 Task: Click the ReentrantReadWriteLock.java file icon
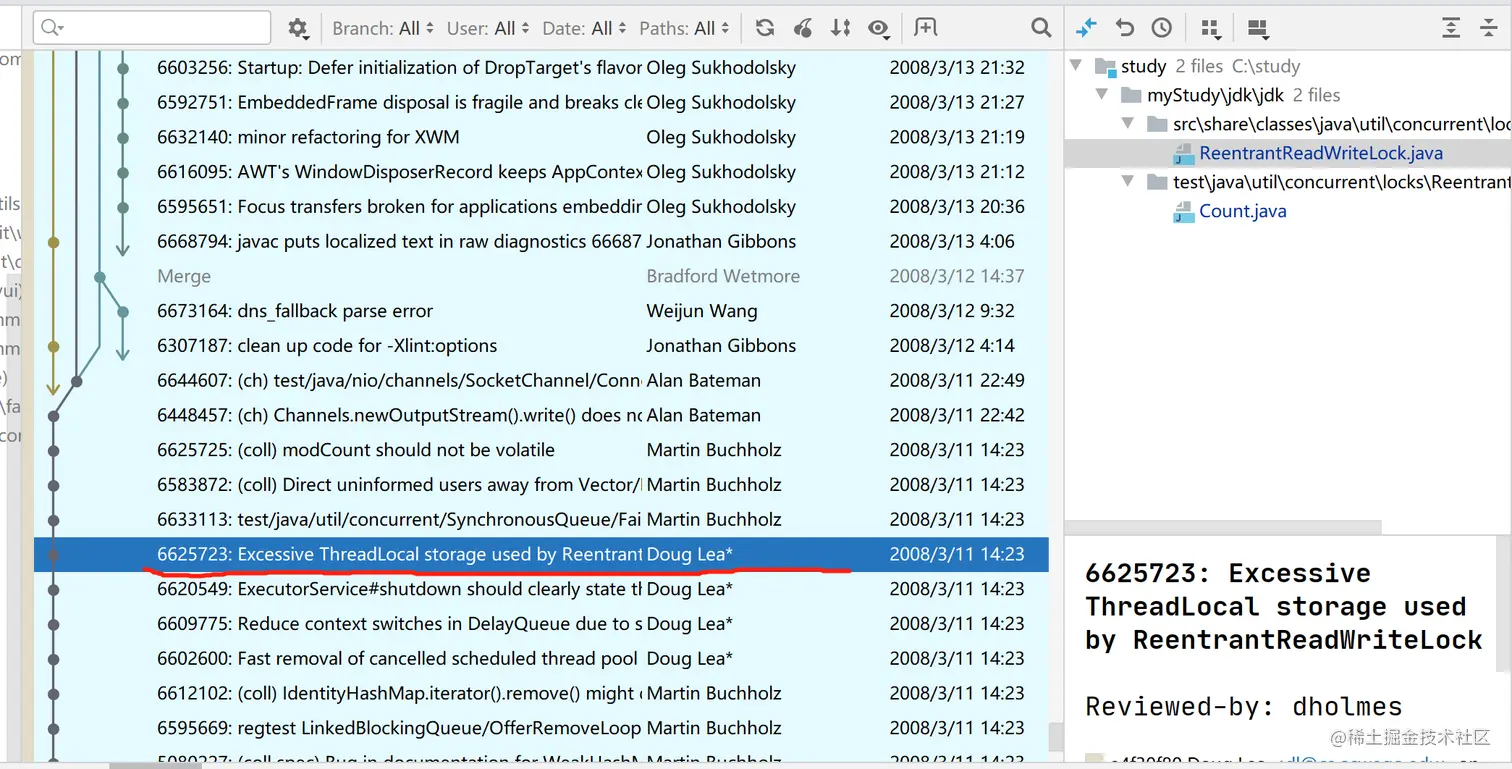click(x=1184, y=153)
